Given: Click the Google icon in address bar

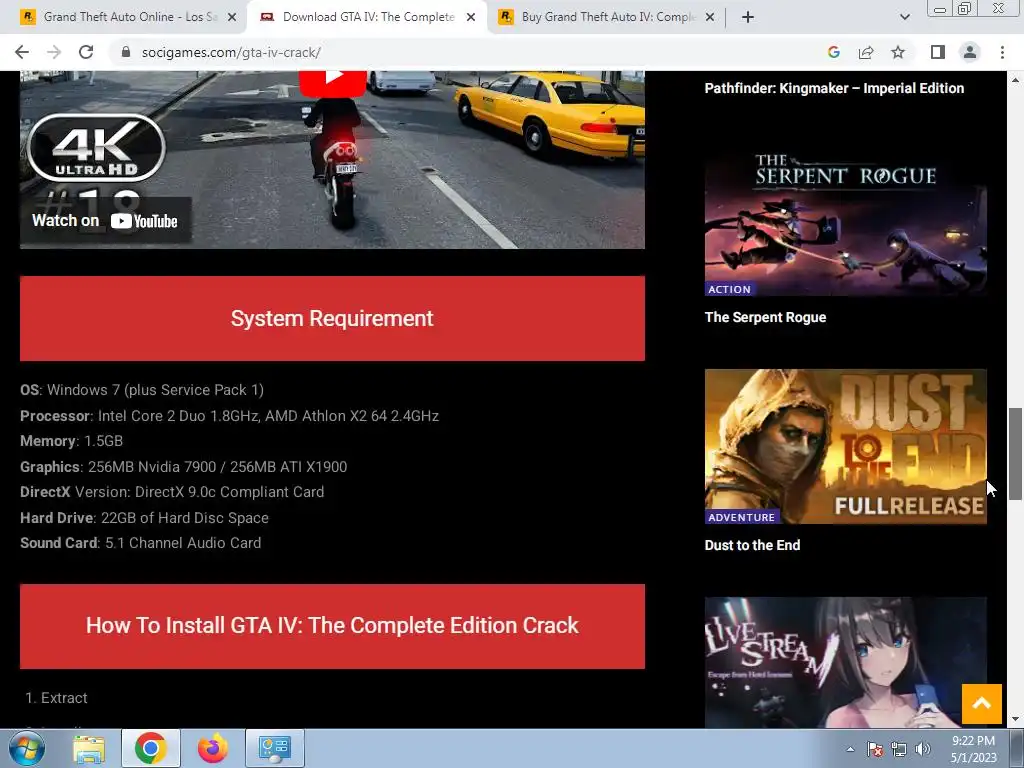Looking at the screenshot, I should (x=833, y=52).
